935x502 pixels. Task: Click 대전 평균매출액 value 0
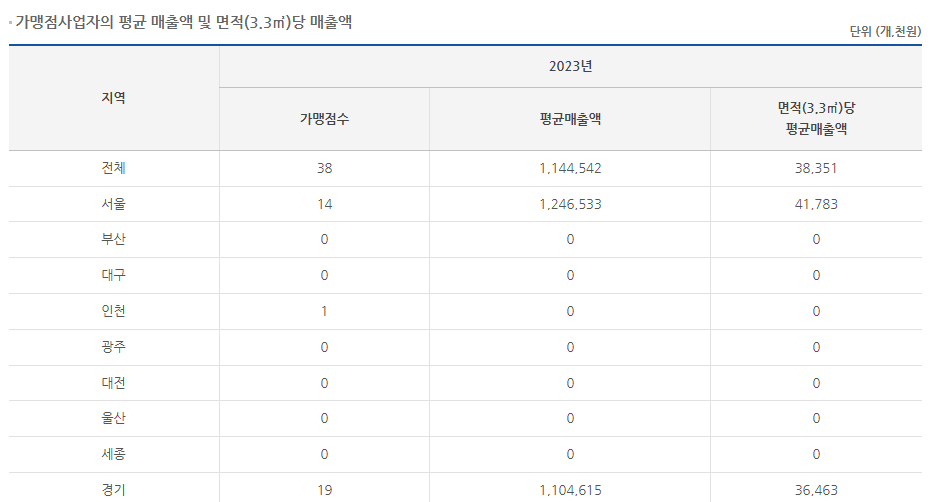click(570, 383)
